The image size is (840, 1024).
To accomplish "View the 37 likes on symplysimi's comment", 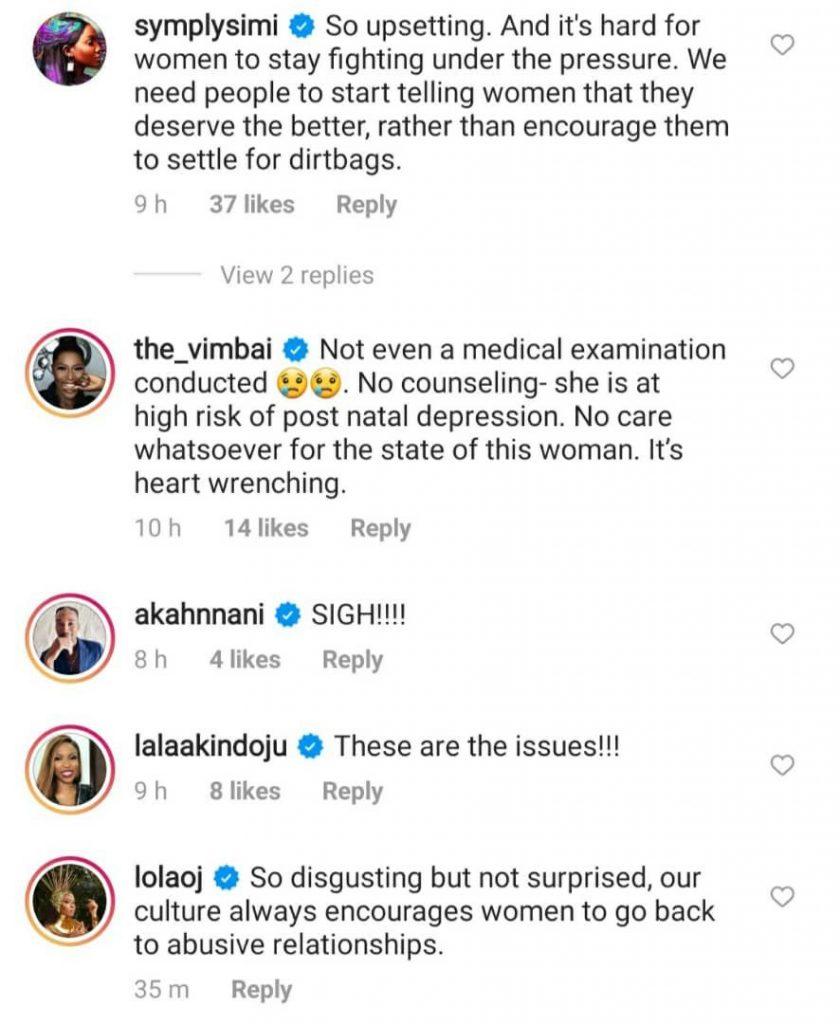I will [252, 205].
